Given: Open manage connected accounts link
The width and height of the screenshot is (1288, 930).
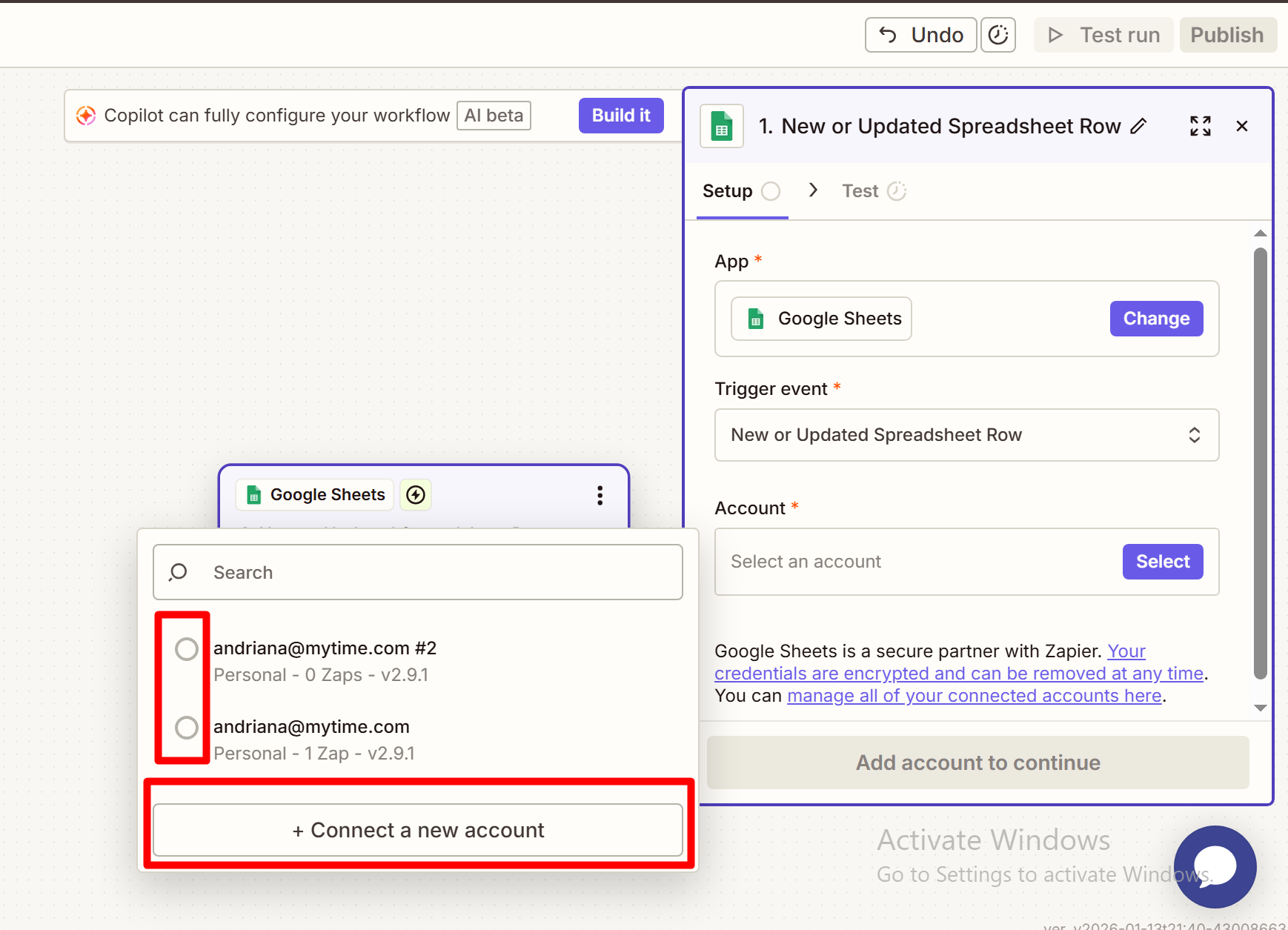Looking at the screenshot, I should click(x=974, y=696).
